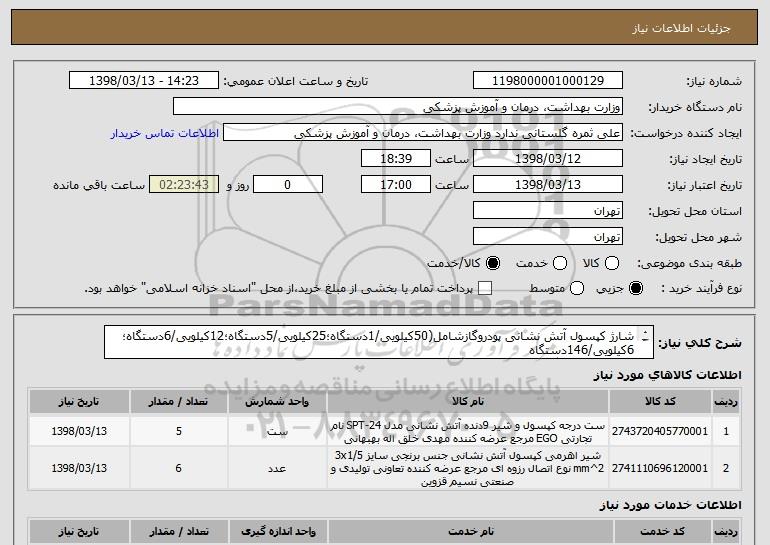Click quantity 5 in row one

pos(178,431)
